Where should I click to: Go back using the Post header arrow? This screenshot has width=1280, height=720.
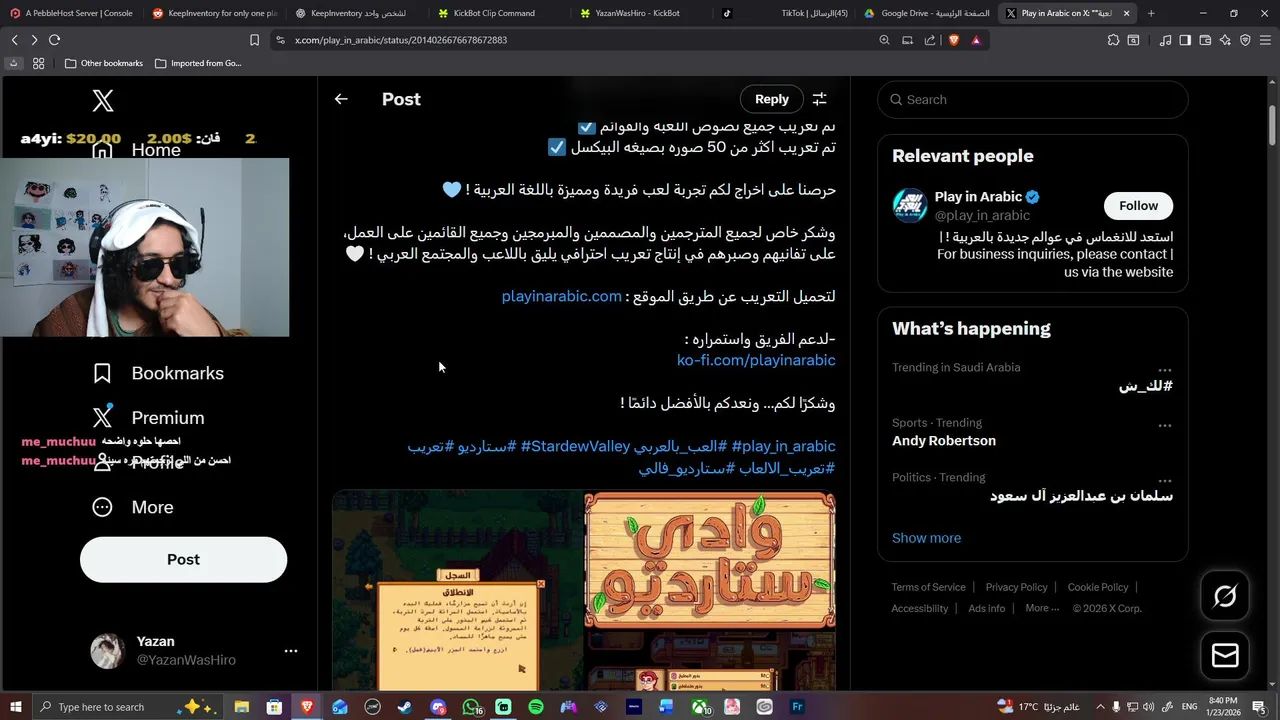(x=341, y=99)
